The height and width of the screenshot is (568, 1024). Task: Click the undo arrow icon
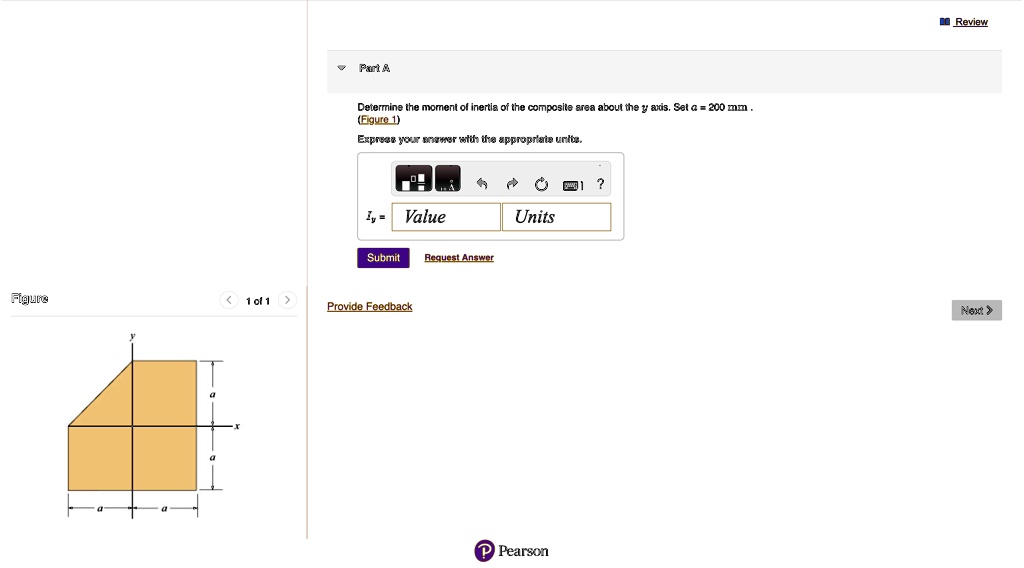481,184
